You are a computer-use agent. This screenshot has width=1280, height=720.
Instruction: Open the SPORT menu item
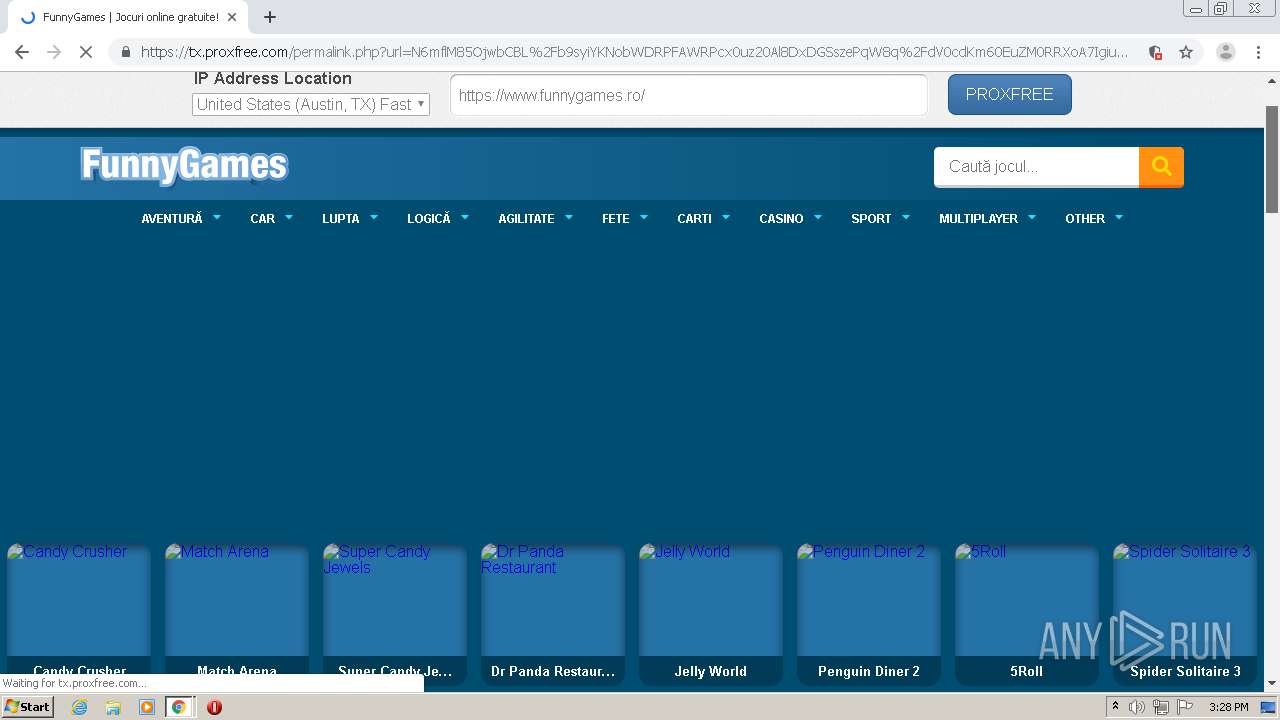(880, 218)
